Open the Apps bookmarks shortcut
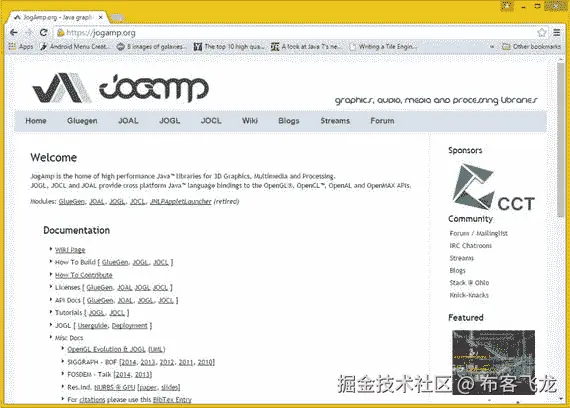The width and height of the screenshot is (570, 408). coord(21,47)
